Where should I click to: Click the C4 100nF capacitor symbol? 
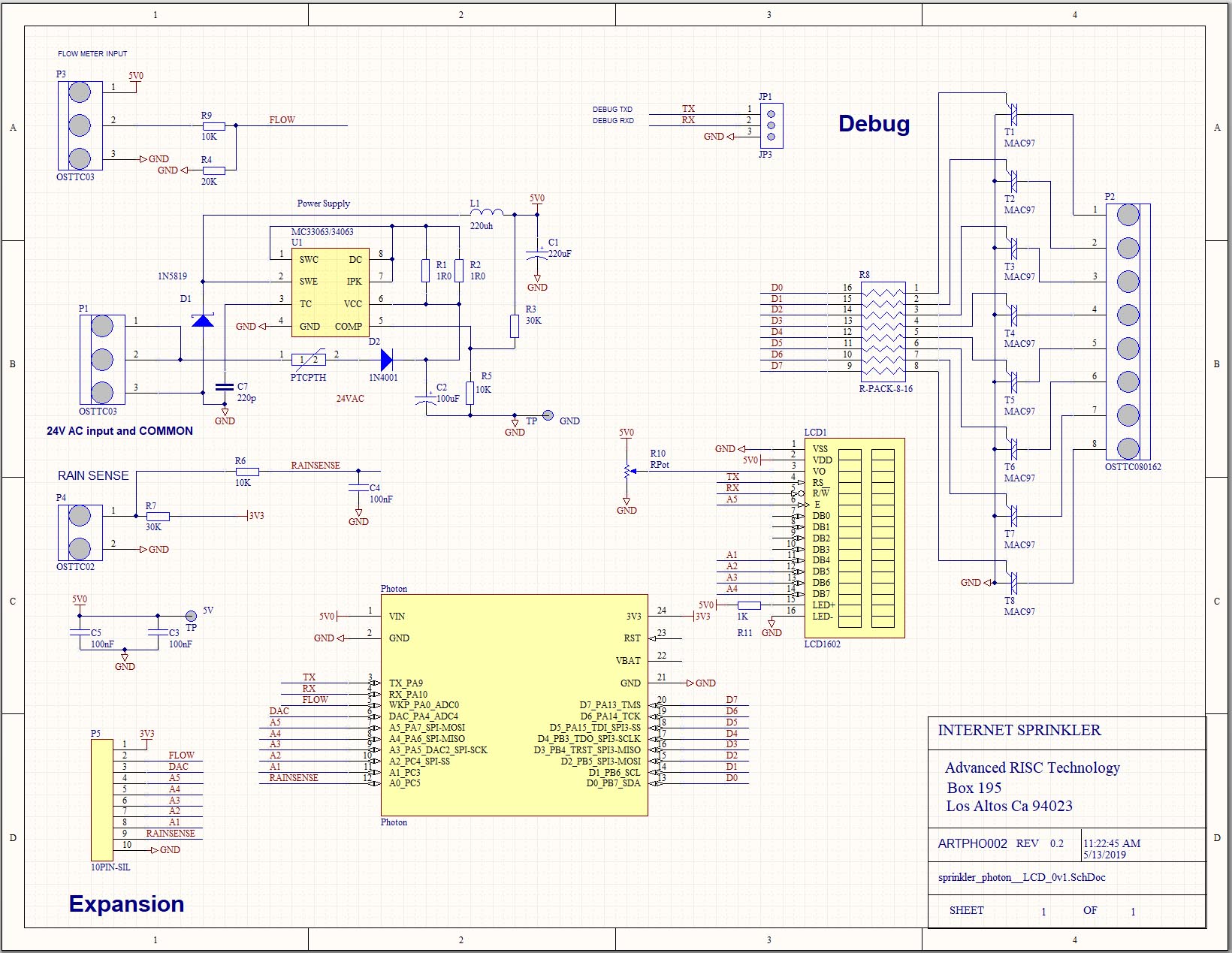pos(358,488)
